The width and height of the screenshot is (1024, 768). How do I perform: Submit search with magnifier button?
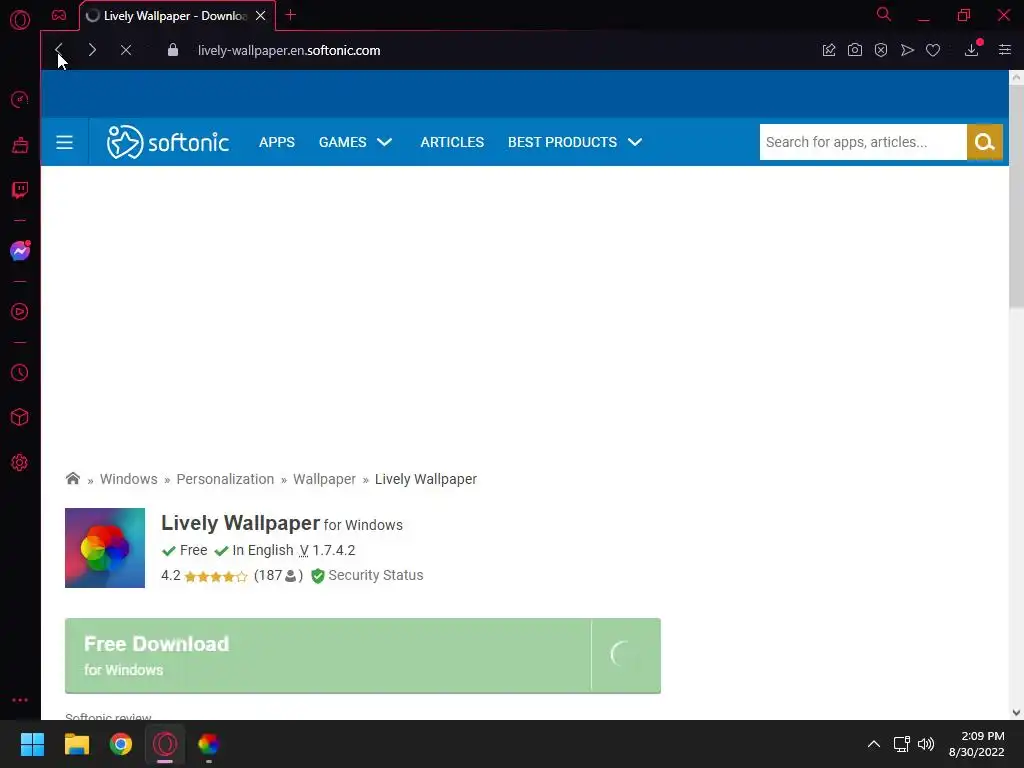(x=985, y=142)
